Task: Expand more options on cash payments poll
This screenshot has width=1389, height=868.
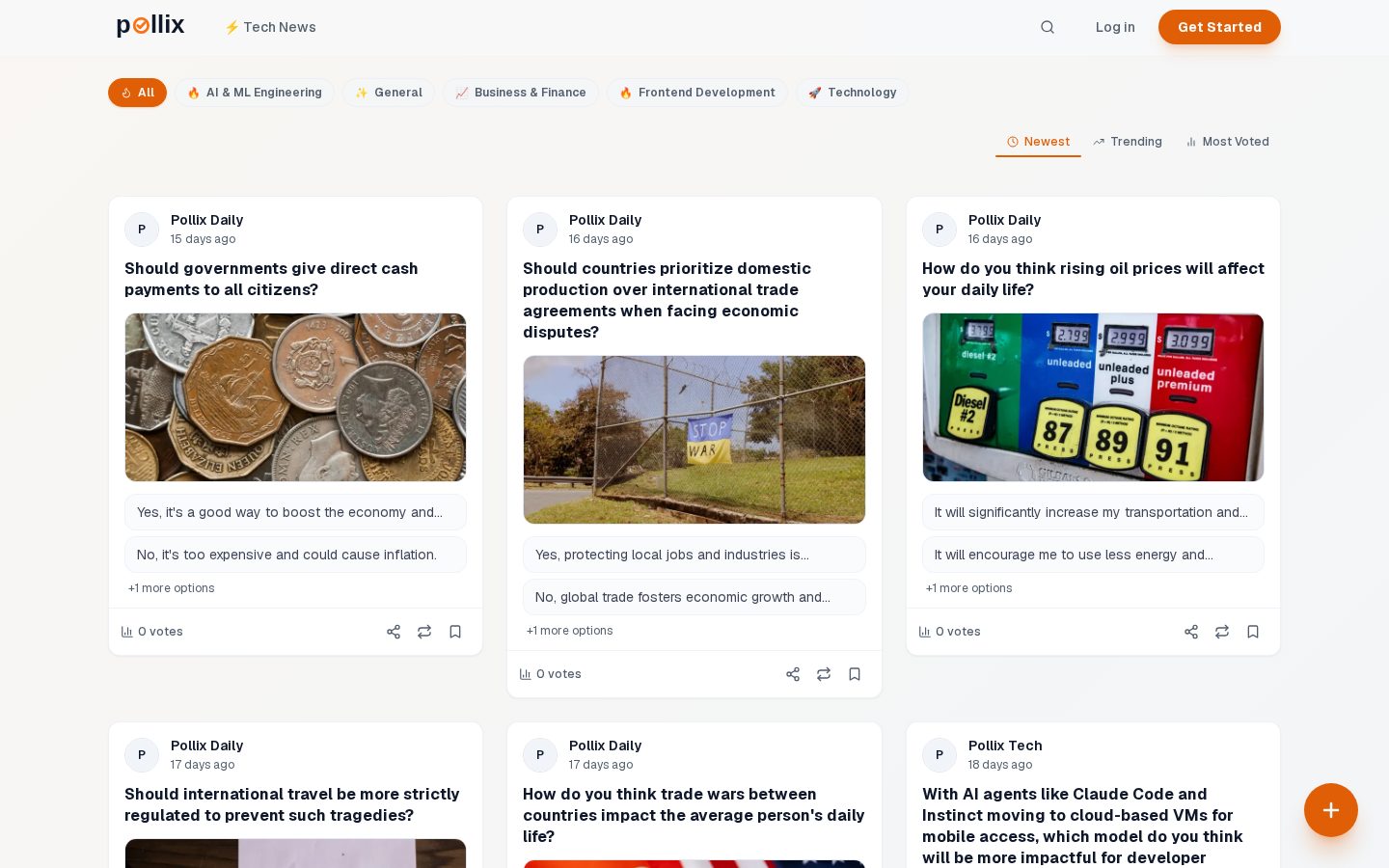Action: (172, 588)
